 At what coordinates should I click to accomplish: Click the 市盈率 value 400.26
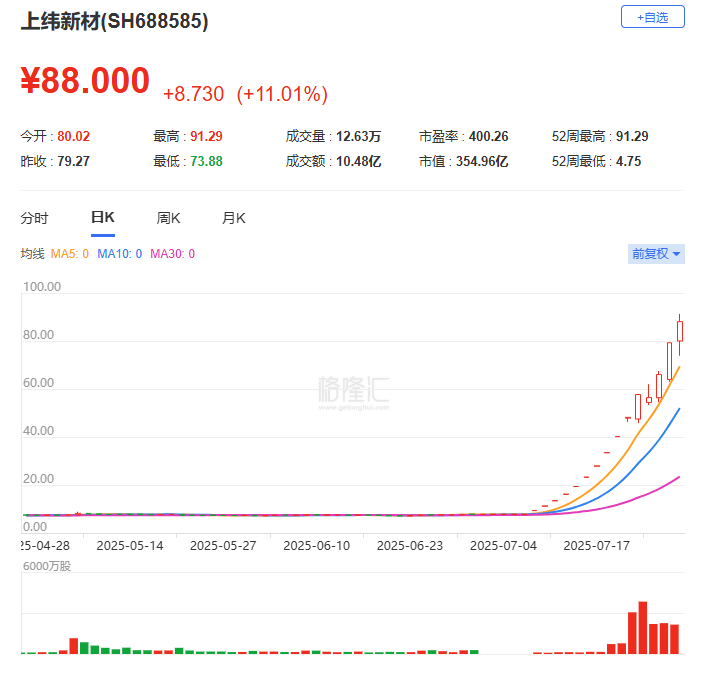tap(489, 136)
